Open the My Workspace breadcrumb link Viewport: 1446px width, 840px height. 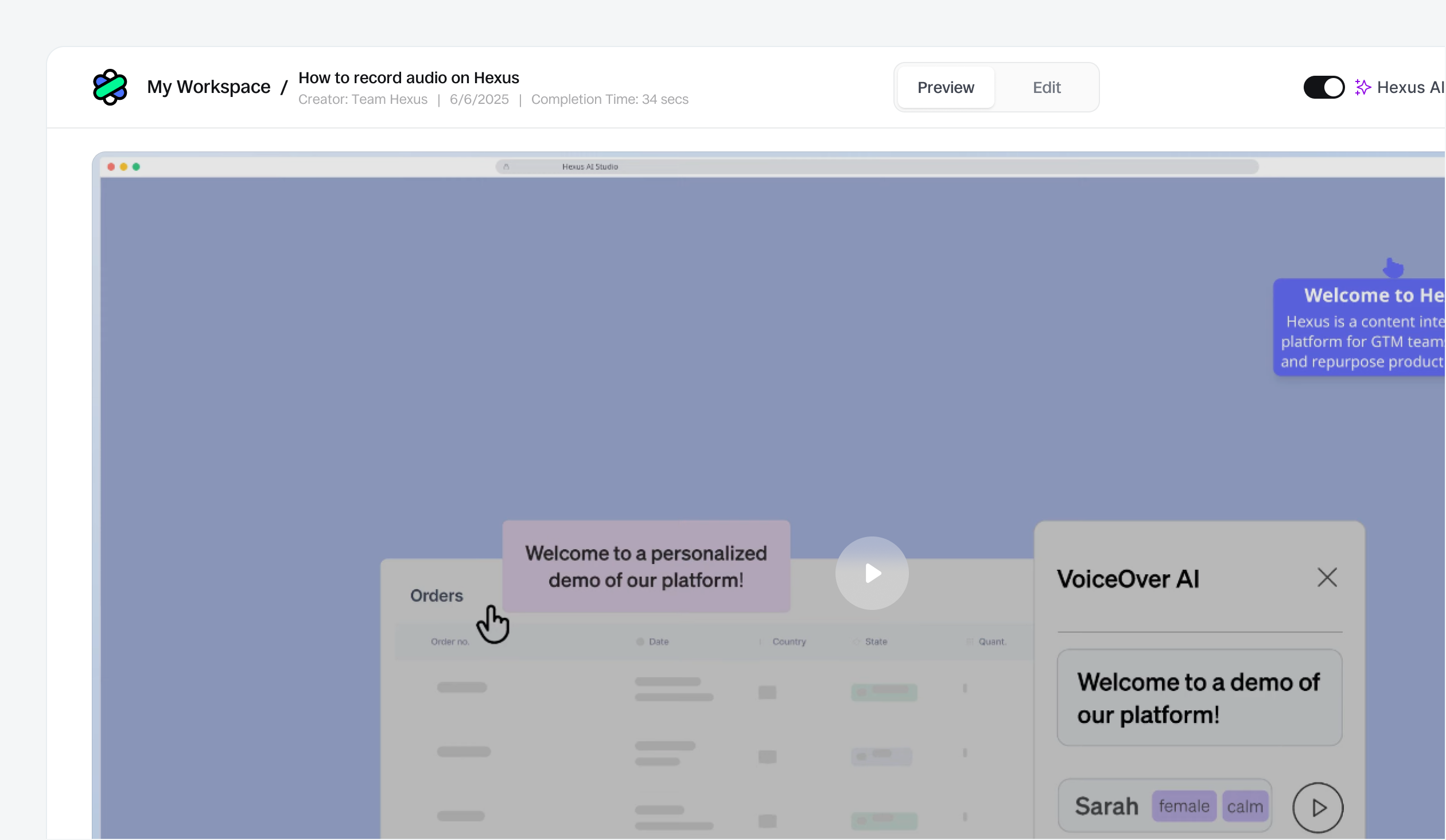(x=208, y=87)
